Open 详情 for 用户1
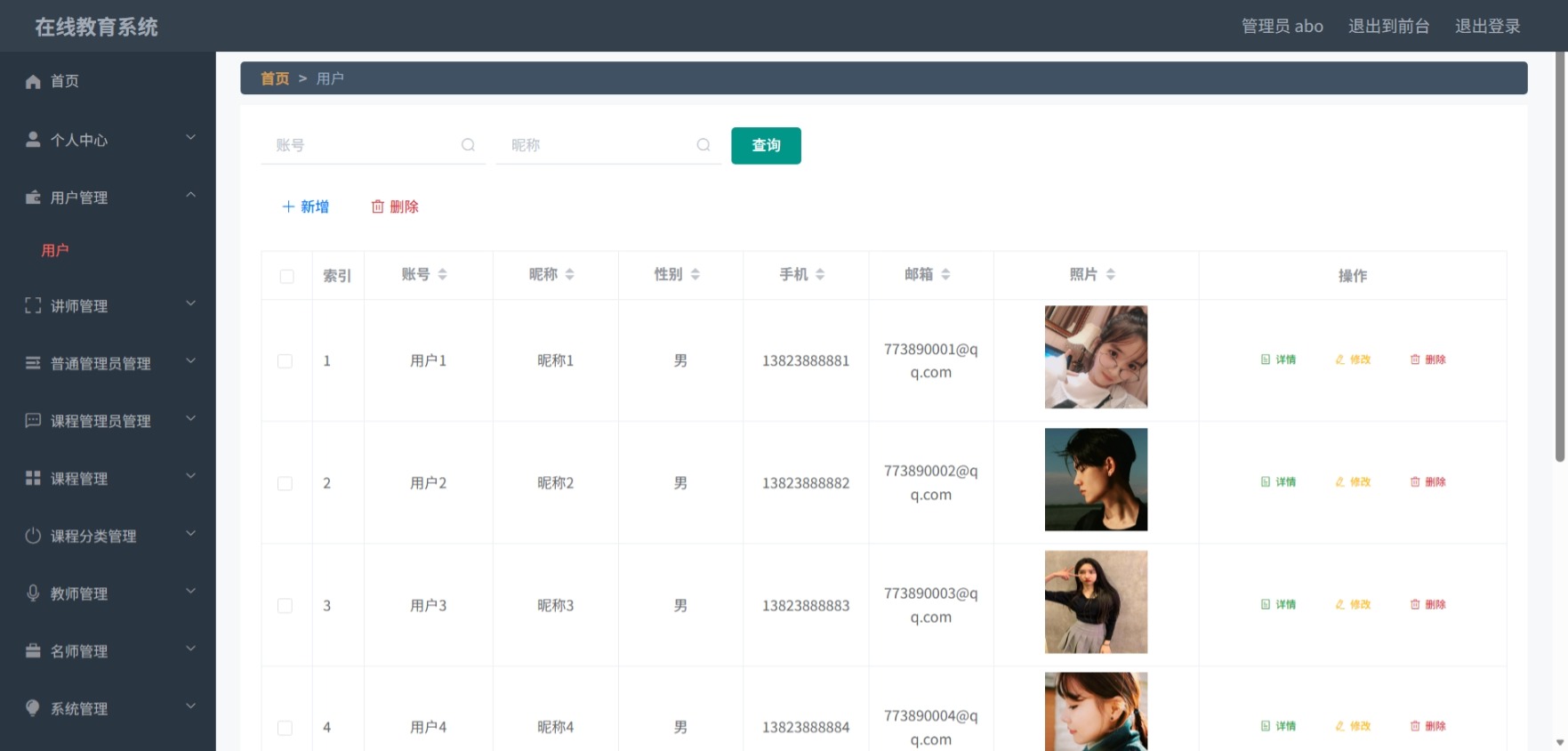1568x751 pixels. tap(1278, 359)
